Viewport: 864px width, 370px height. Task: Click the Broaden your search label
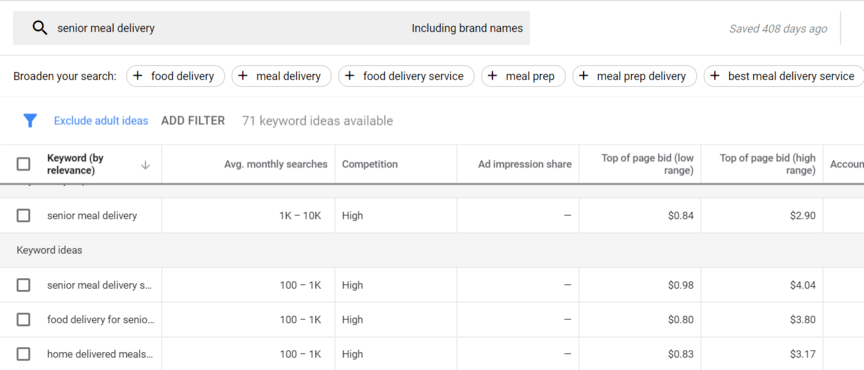point(65,76)
